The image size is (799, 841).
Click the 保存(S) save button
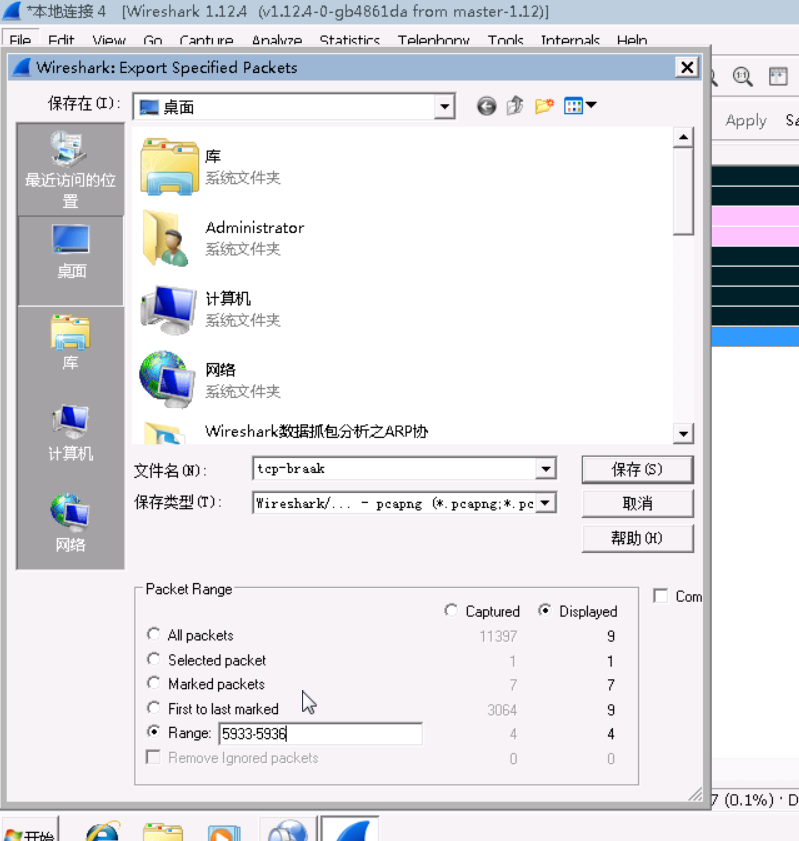click(637, 469)
